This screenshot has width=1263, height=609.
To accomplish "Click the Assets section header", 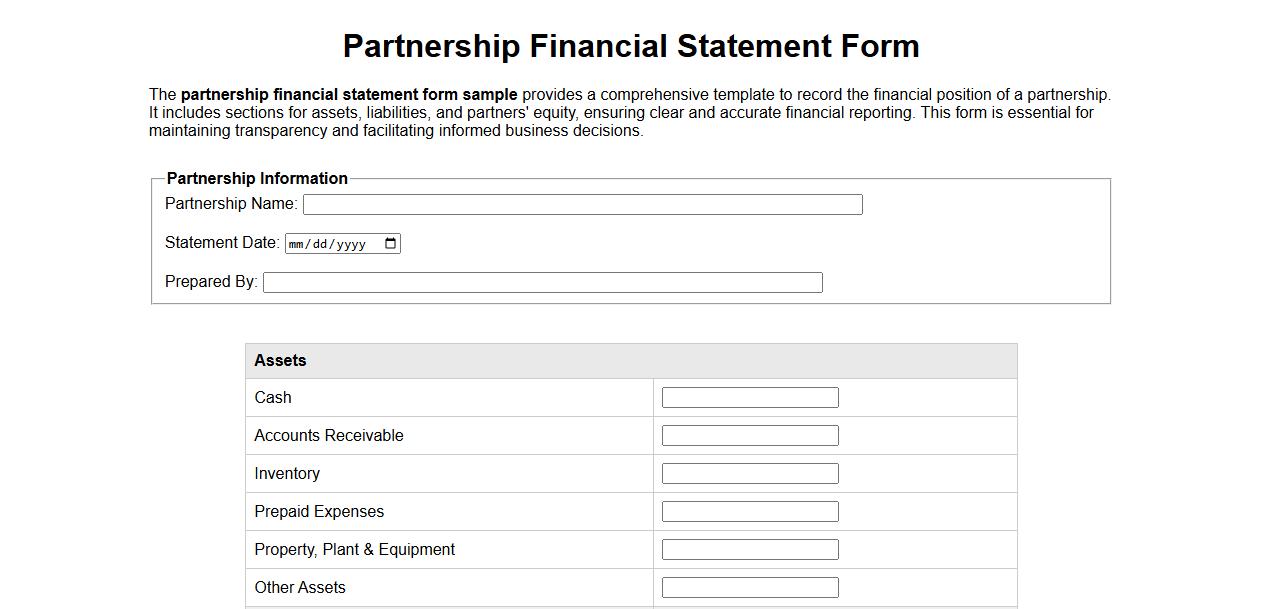I will pos(279,360).
